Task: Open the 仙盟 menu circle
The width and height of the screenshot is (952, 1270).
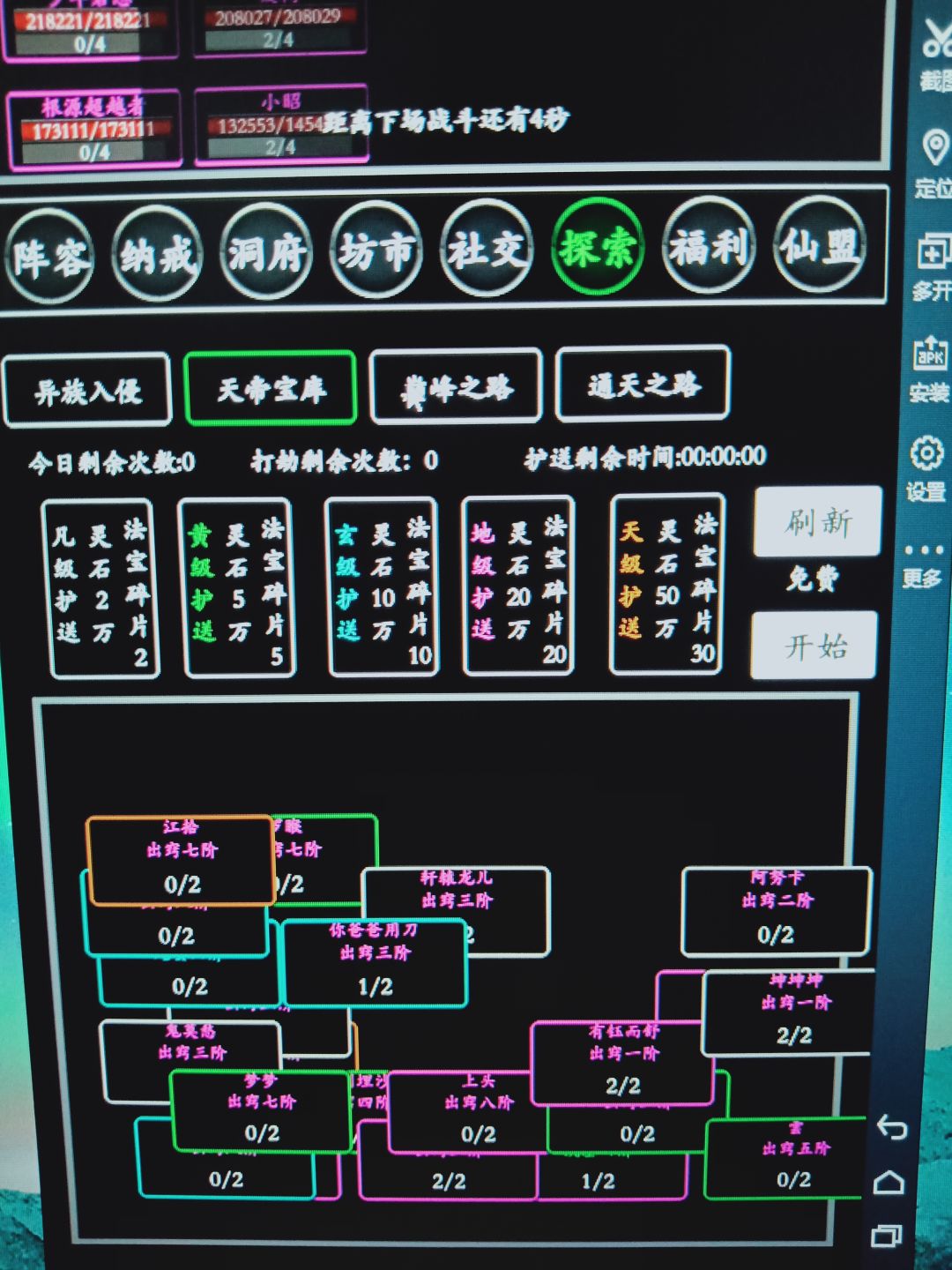Action: pos(820,243)
